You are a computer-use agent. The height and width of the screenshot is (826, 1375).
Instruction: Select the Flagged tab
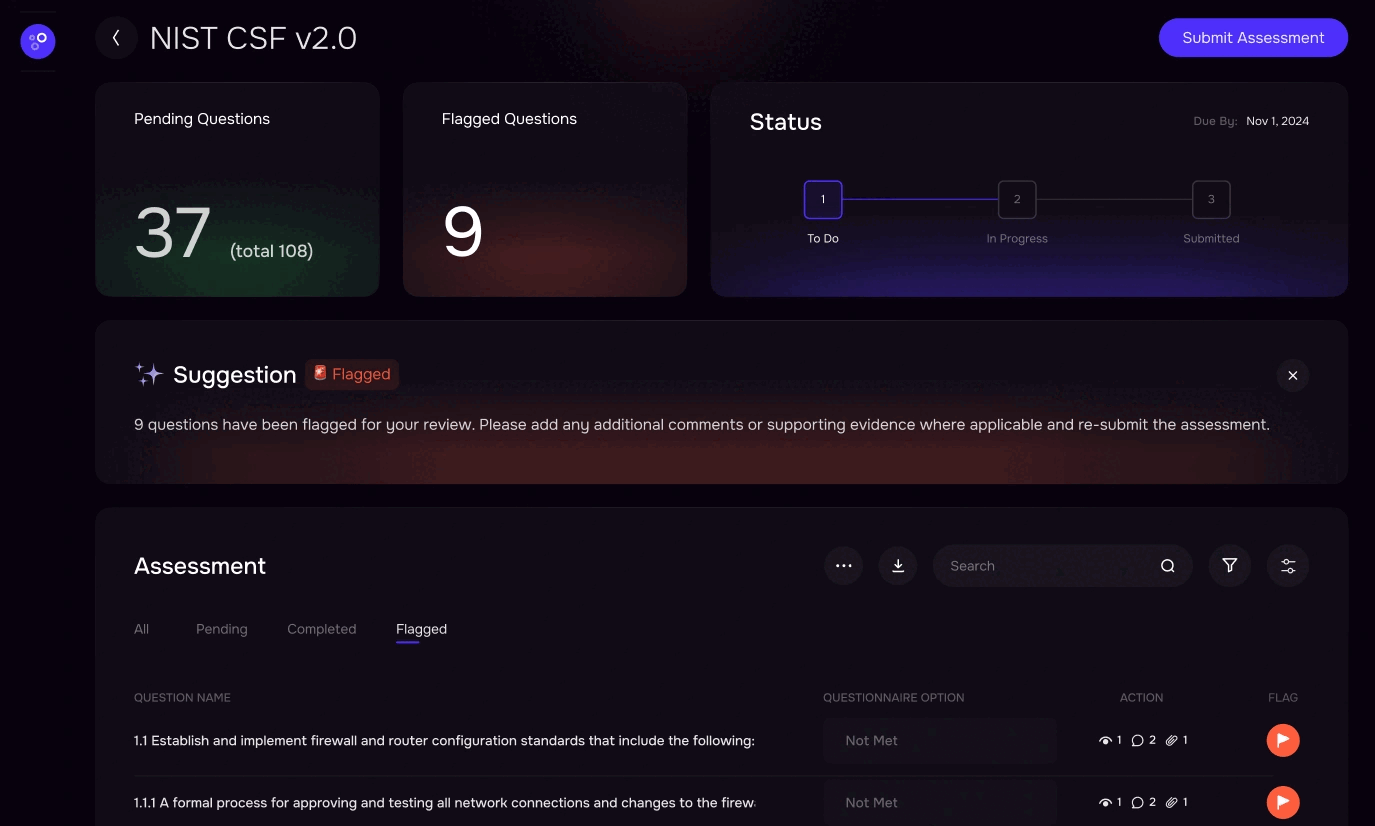coord(421,629)
